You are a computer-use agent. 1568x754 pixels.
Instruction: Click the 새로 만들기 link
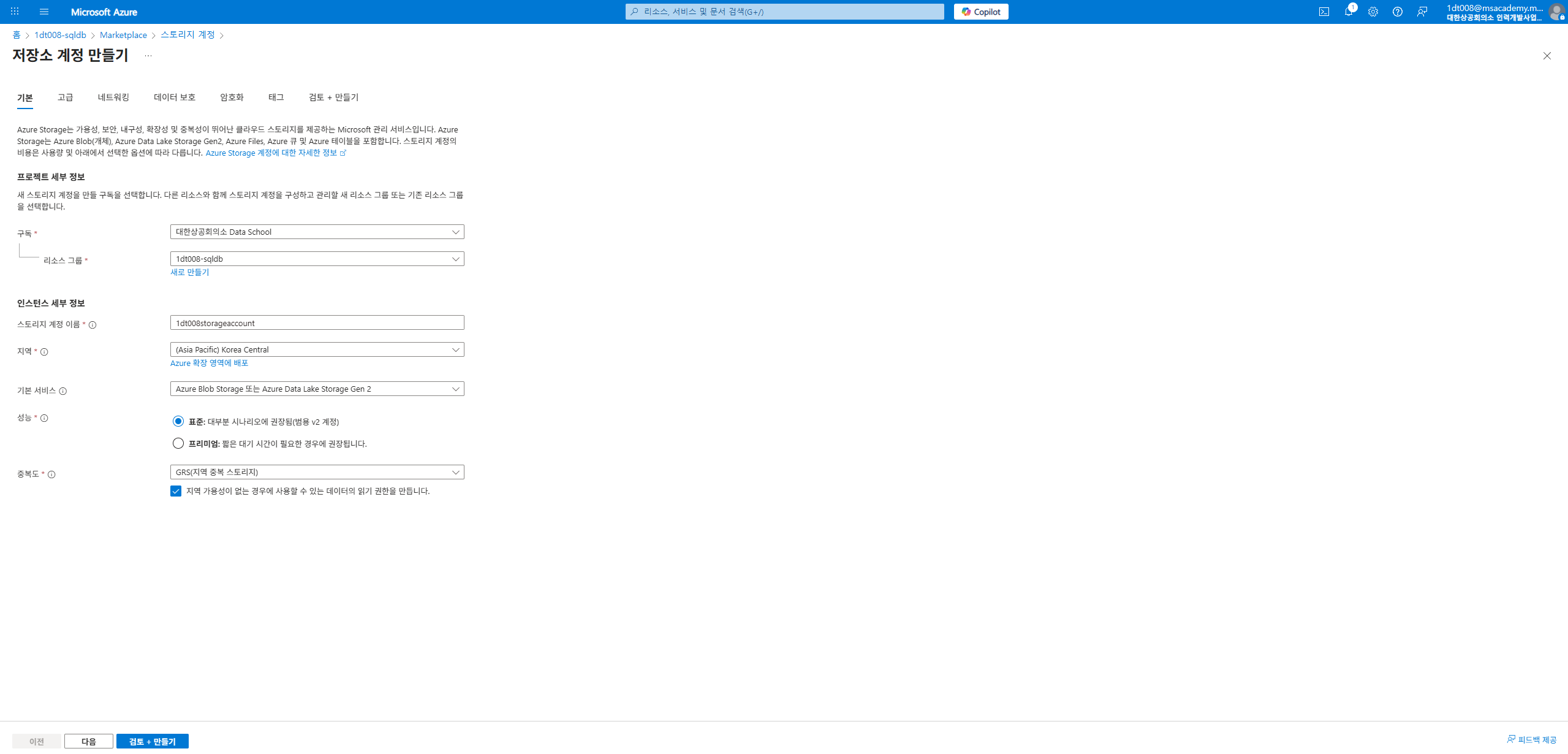click(189, 272)
